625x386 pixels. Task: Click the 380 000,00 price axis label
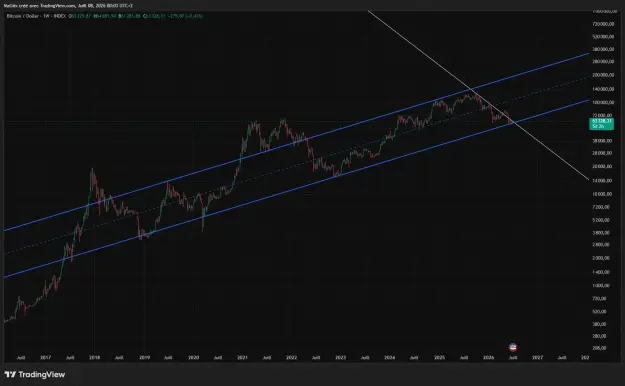coord(602,49)
